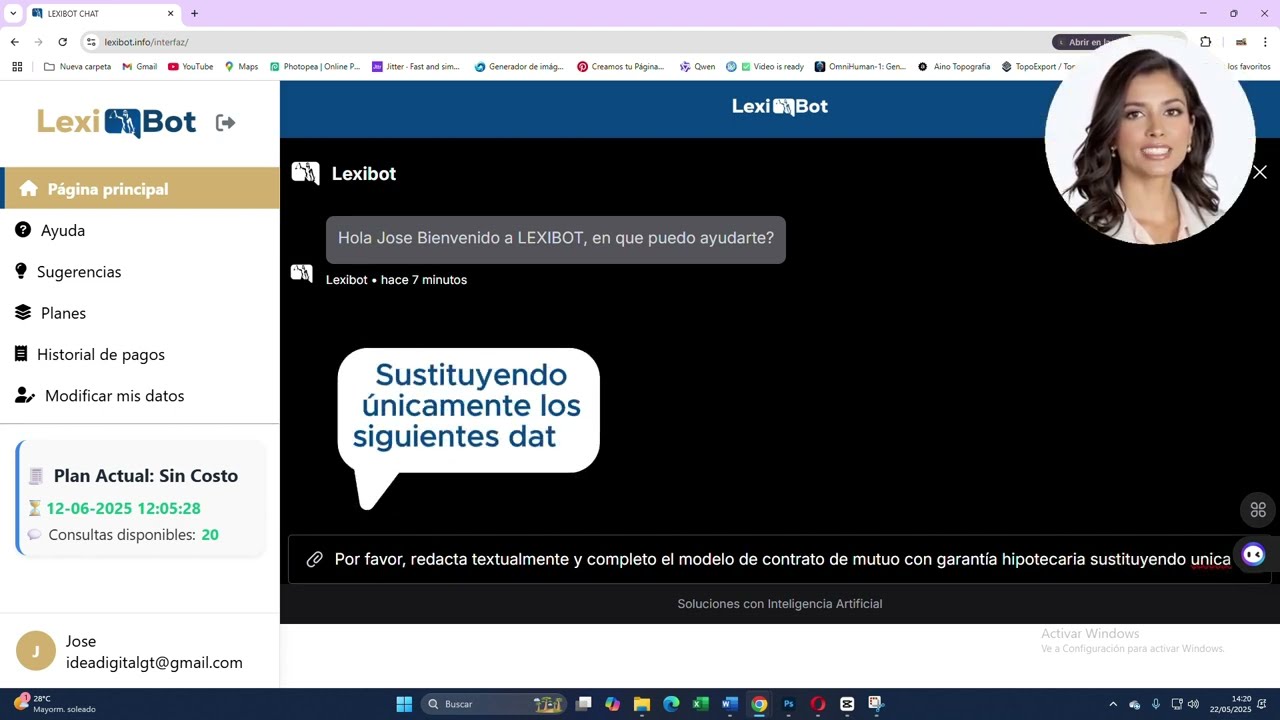Go back with the browser back arrow

click(x=14, y=42)
